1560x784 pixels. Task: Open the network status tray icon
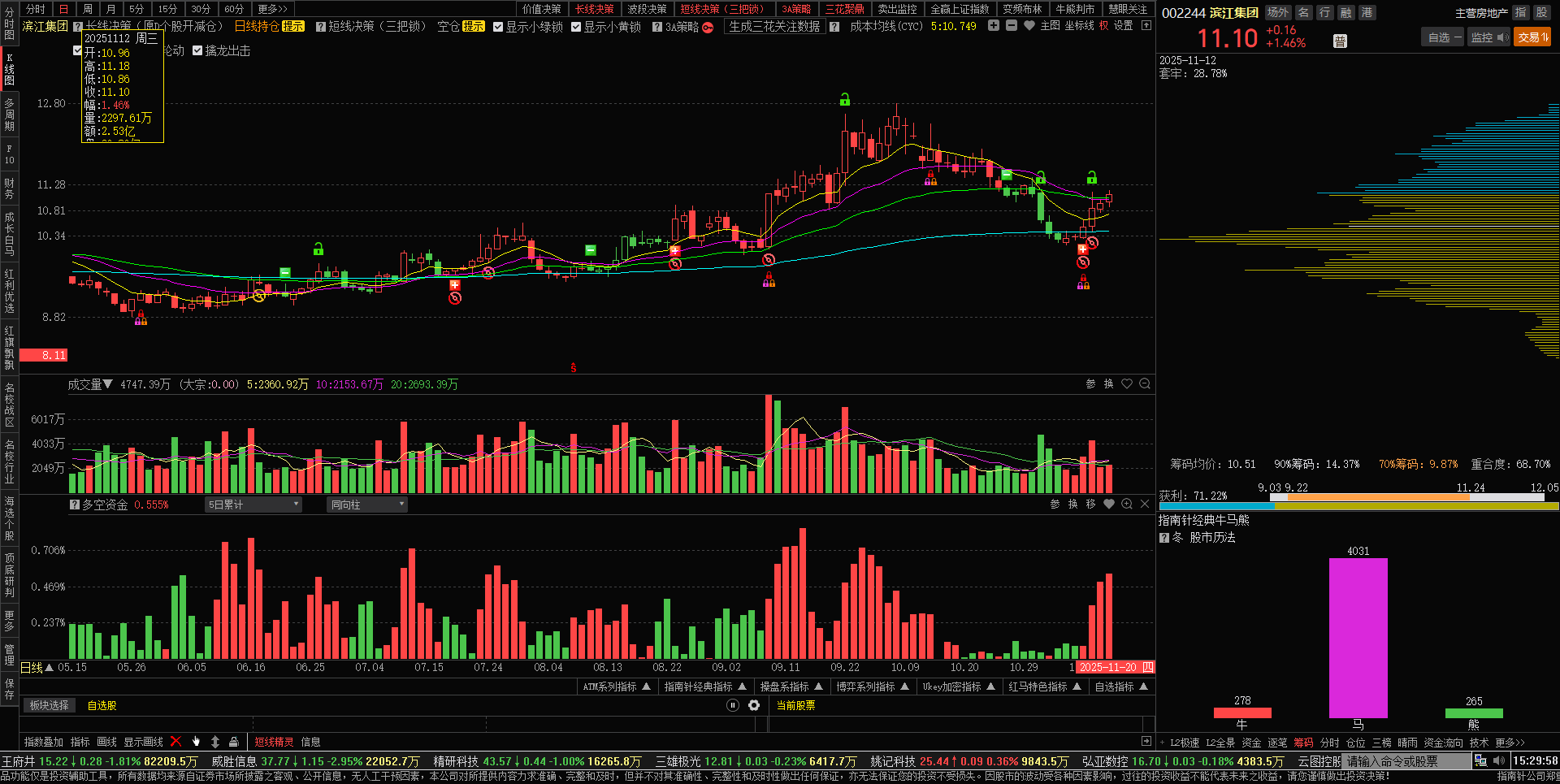1481,761
